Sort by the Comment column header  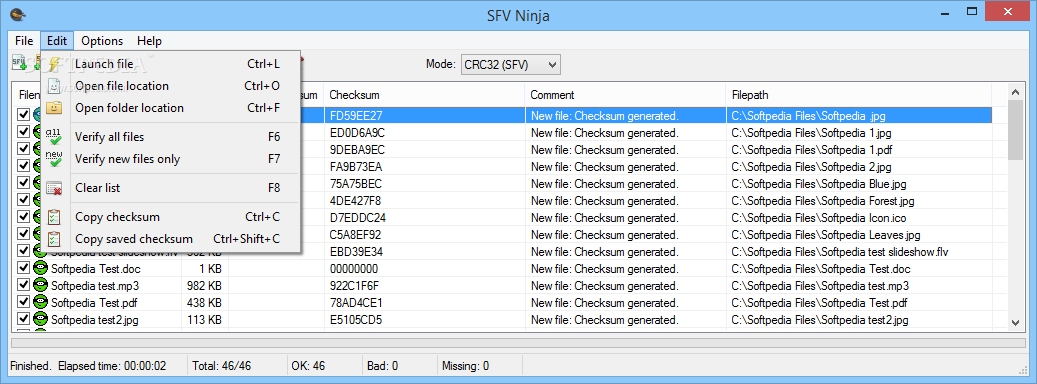625,95
